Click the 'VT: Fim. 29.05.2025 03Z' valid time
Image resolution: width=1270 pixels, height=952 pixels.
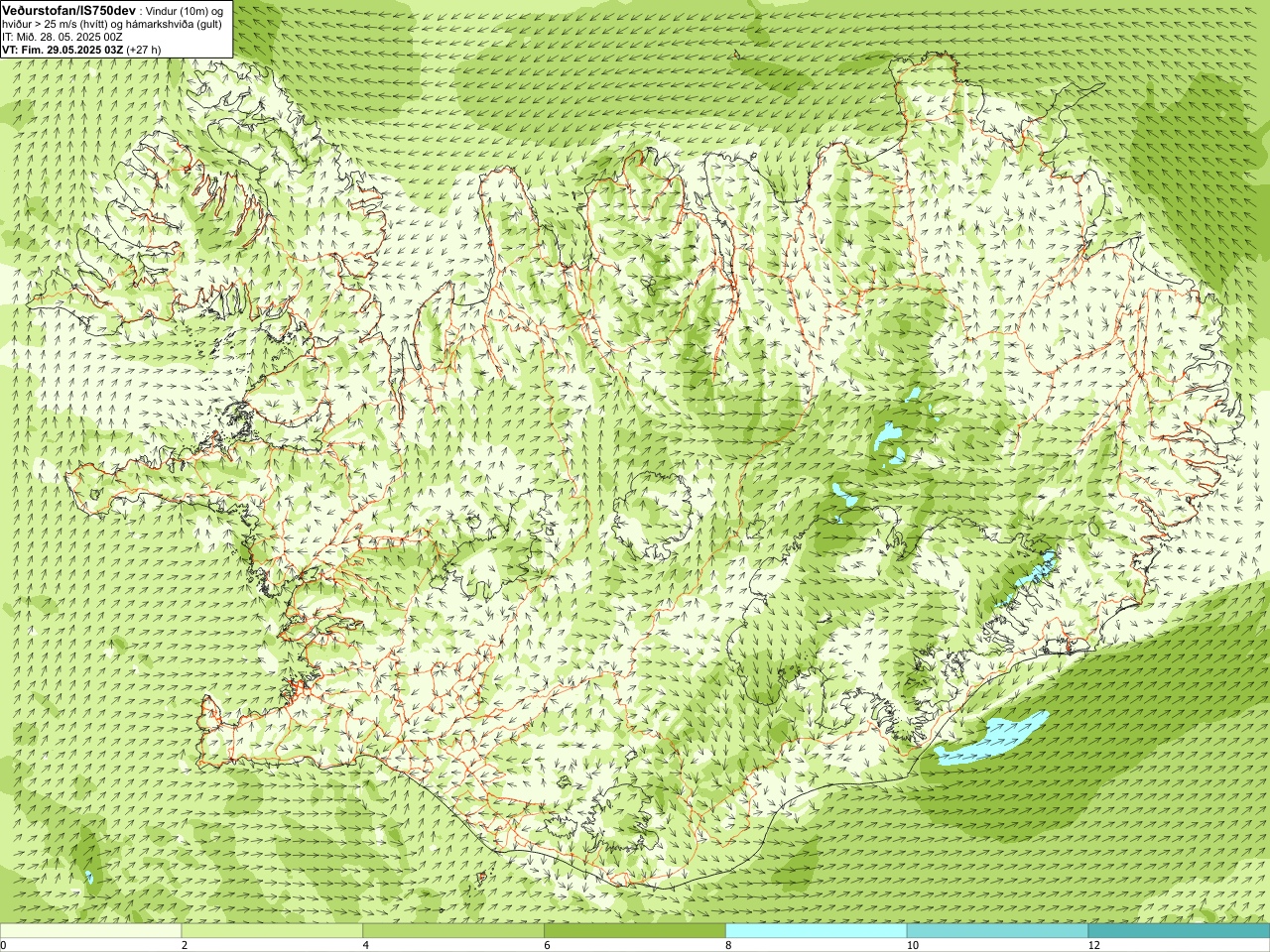(x=63, y=50)
